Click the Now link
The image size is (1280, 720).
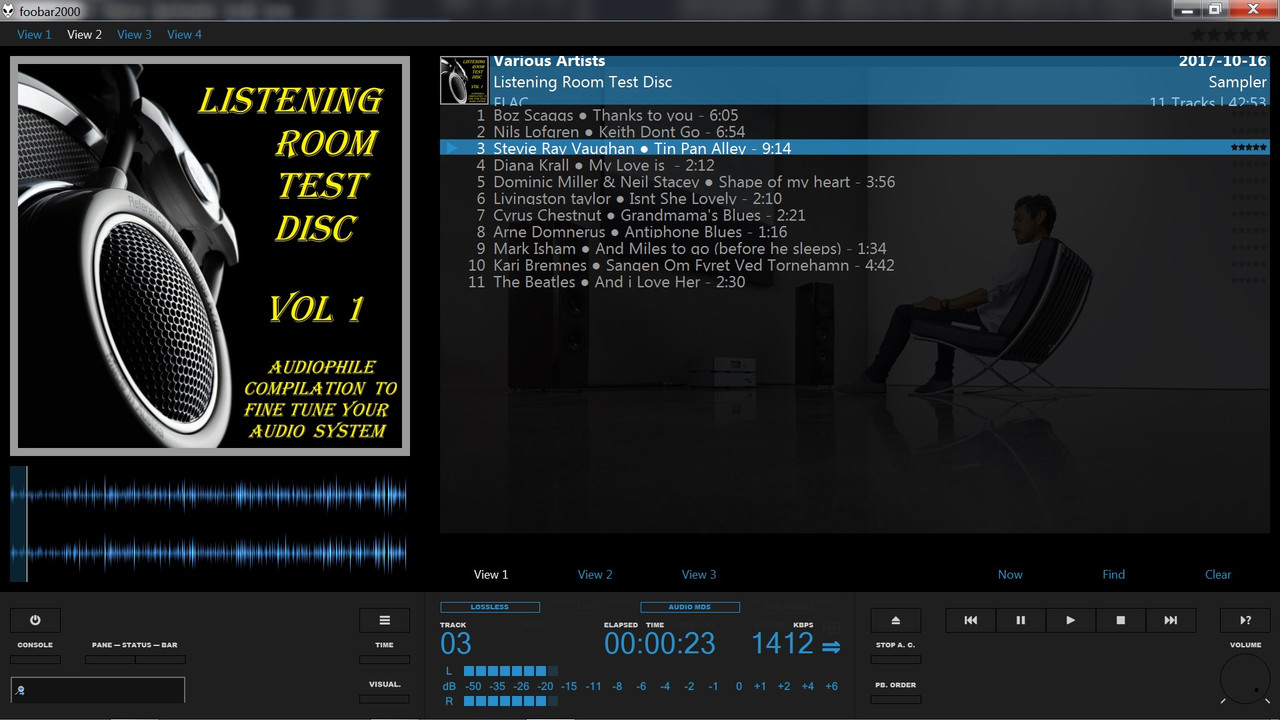click(x=1010, y=575)
